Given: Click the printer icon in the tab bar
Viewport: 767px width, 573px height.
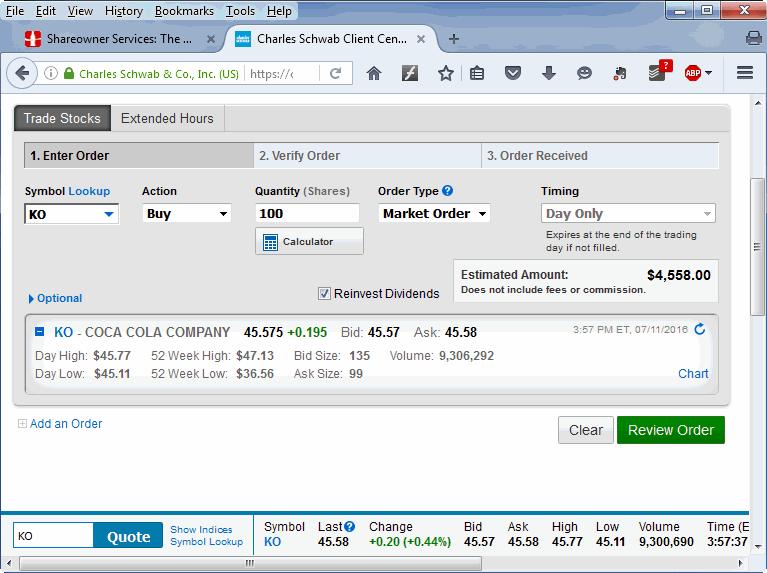Looking at the screenshot, I should coord(753,38).
